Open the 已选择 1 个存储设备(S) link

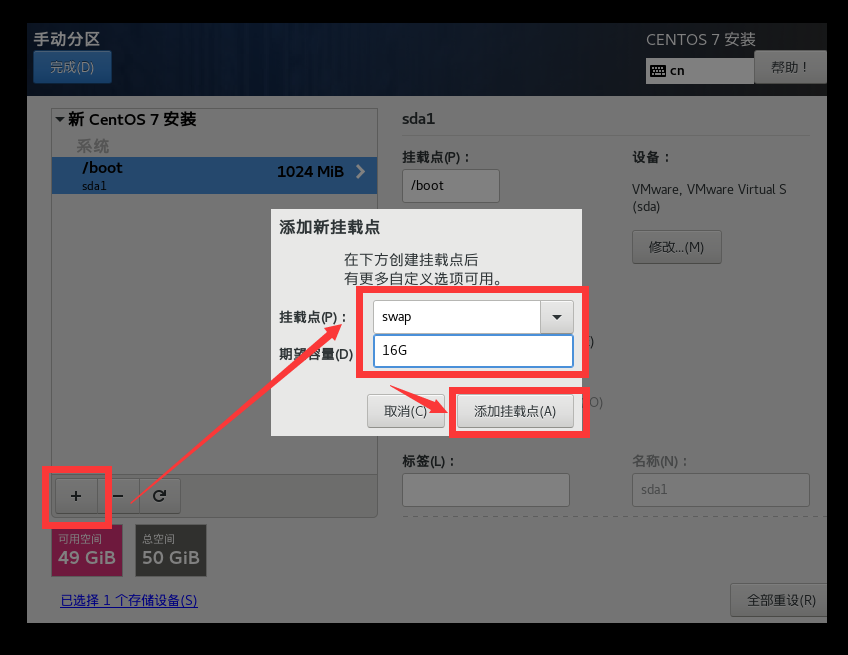click(128, 600)
